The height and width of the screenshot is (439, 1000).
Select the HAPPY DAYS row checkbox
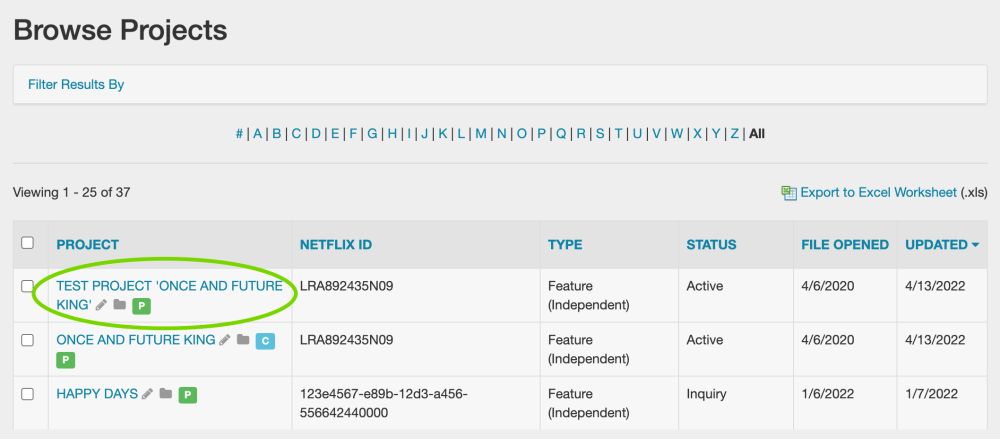pyautogui.click(x=28, y=394)
